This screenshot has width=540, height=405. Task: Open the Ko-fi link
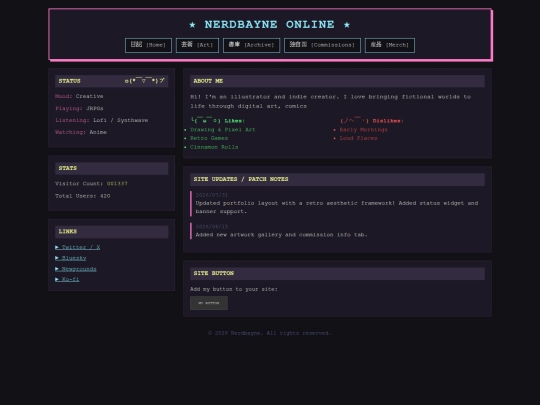pos(67,279)
